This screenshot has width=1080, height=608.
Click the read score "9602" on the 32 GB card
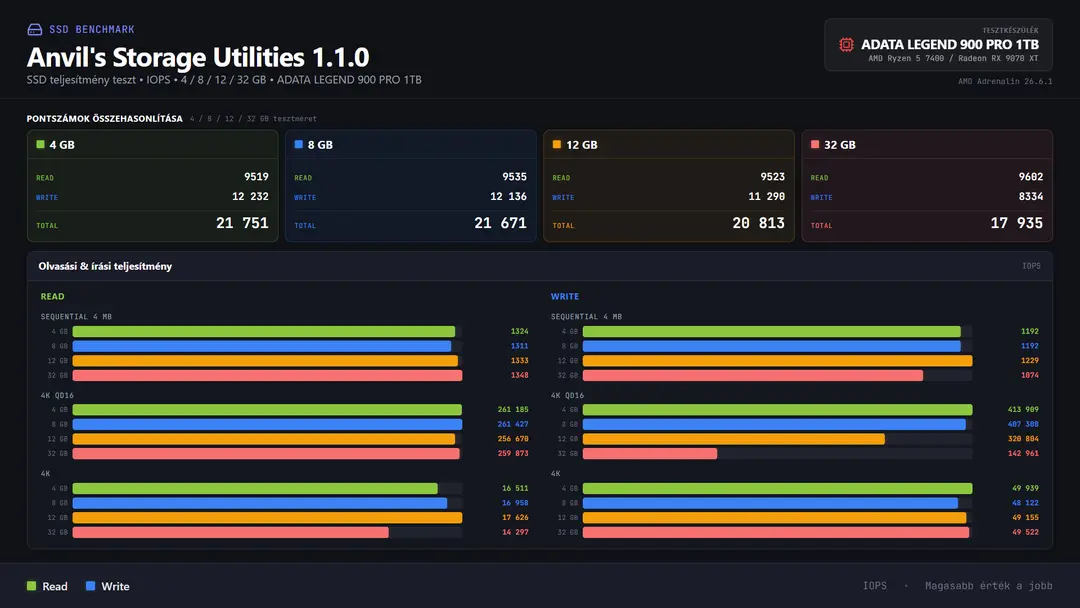point(1031,177)
